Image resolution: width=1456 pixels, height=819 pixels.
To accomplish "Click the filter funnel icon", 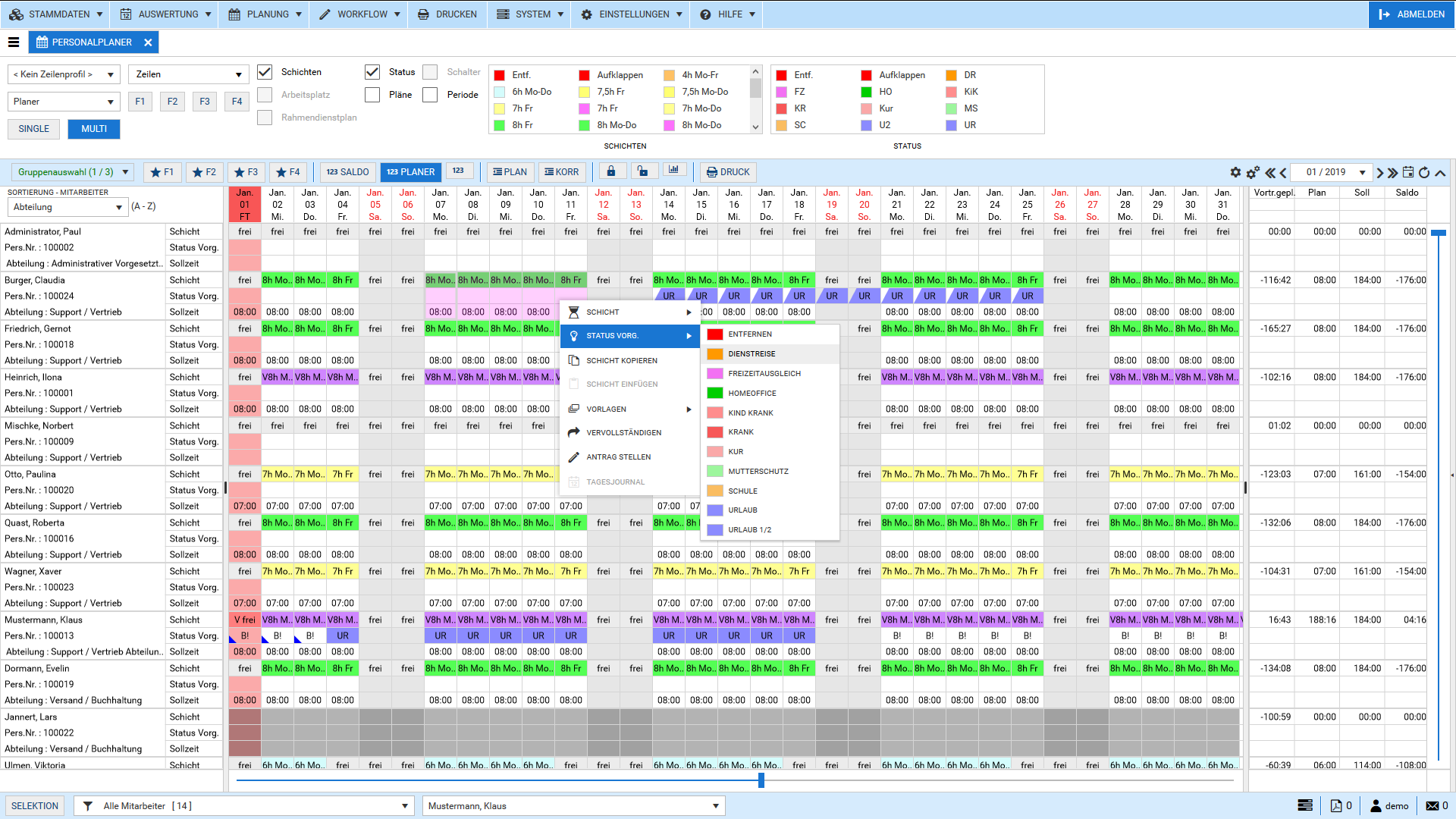I will 88,805.
